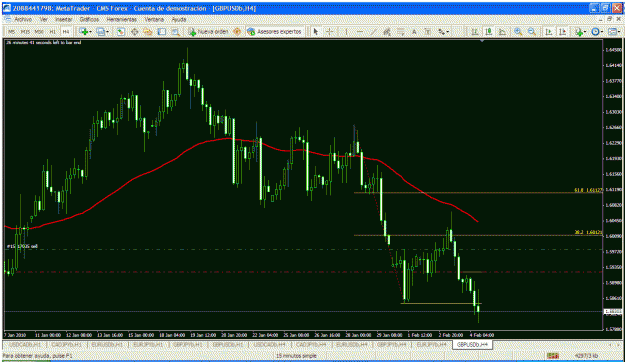Open the Herramientas menu
The width and height of the screenshot is (625, 362).
(121, 19)
